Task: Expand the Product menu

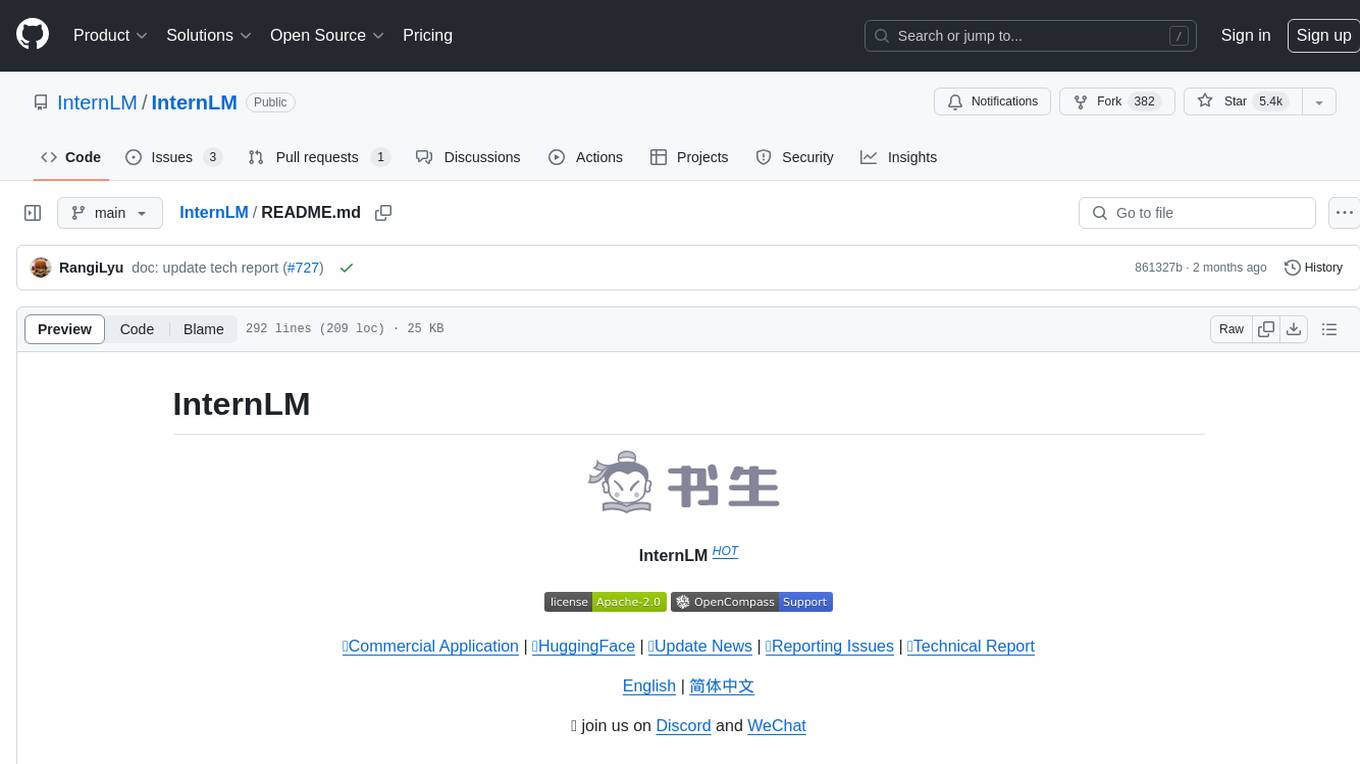Action: [x=110, y=35]
